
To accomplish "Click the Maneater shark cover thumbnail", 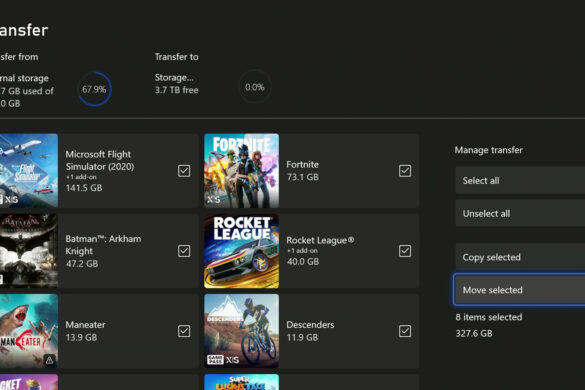I will pos(29,331).
